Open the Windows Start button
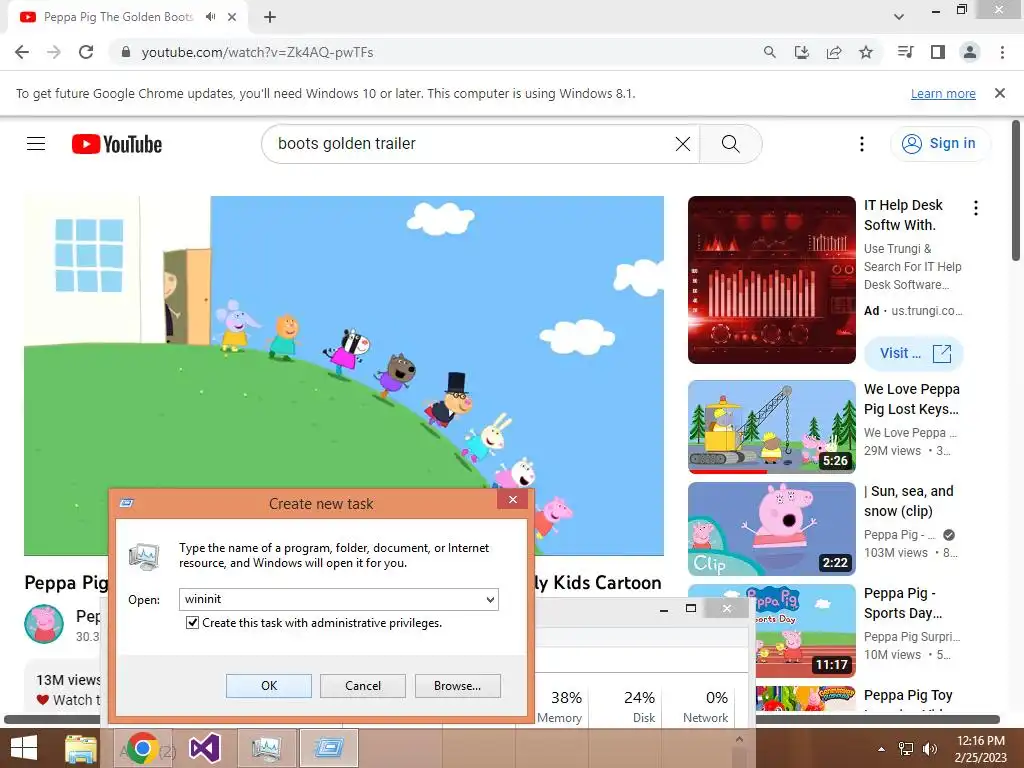Screen dimensions: 1024x768 24,748
